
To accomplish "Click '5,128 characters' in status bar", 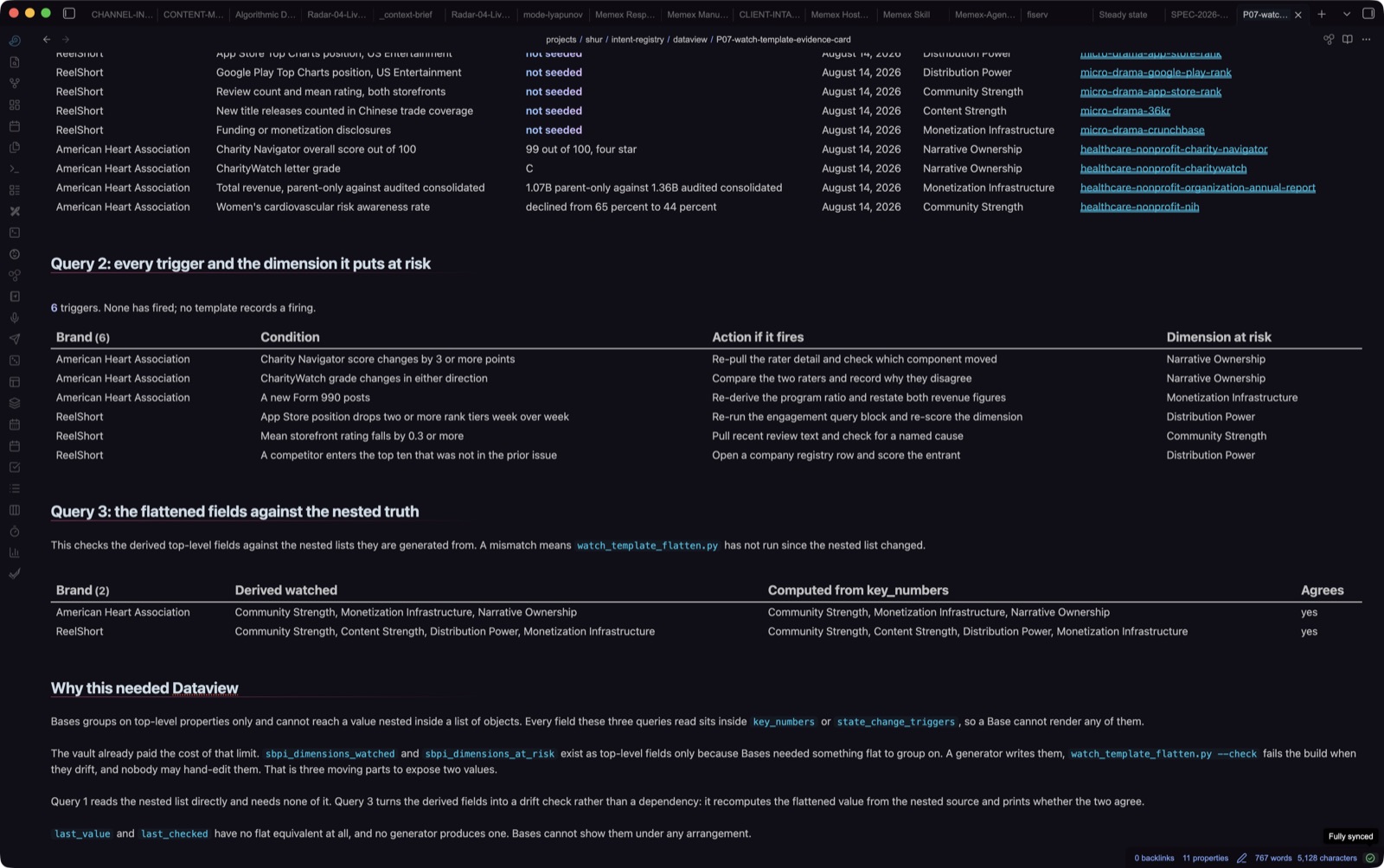I will pos(1327,858).
